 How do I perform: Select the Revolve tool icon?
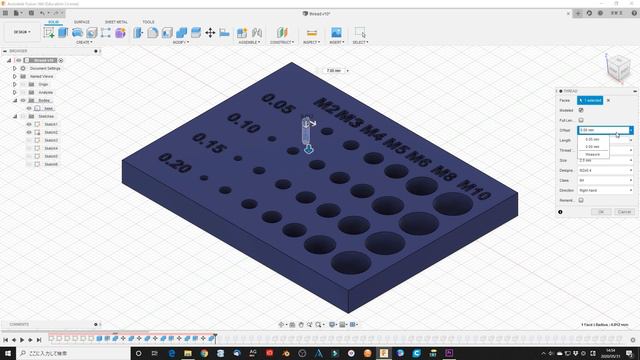[x=77, y=33]
